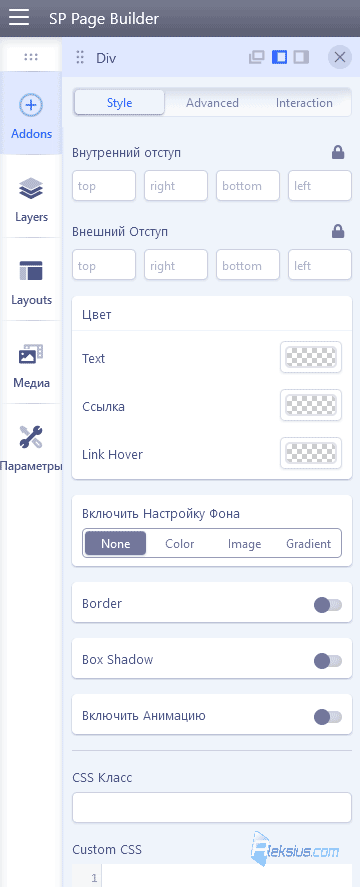The image size is (360, 887).
Task: Open the Параметры tools icon
Action: click(31, 437)
